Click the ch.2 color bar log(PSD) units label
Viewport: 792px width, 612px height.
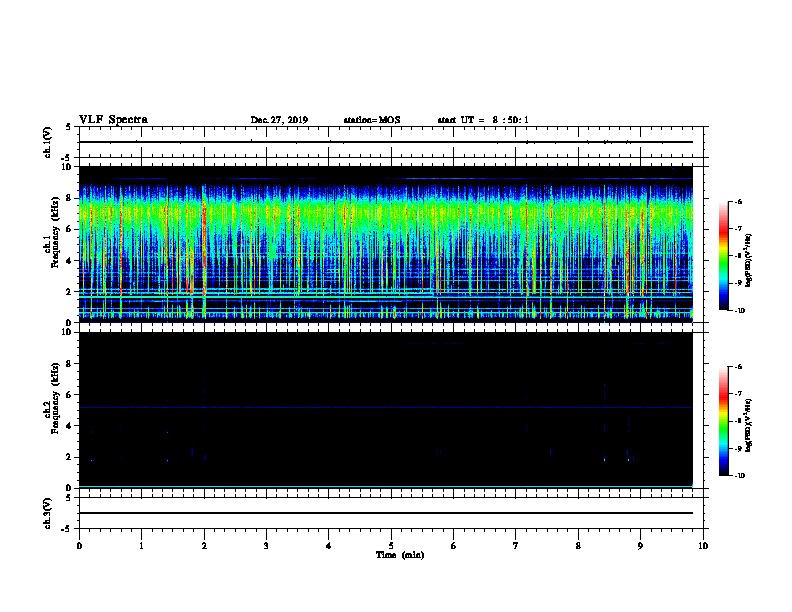(x=749, y=425)
